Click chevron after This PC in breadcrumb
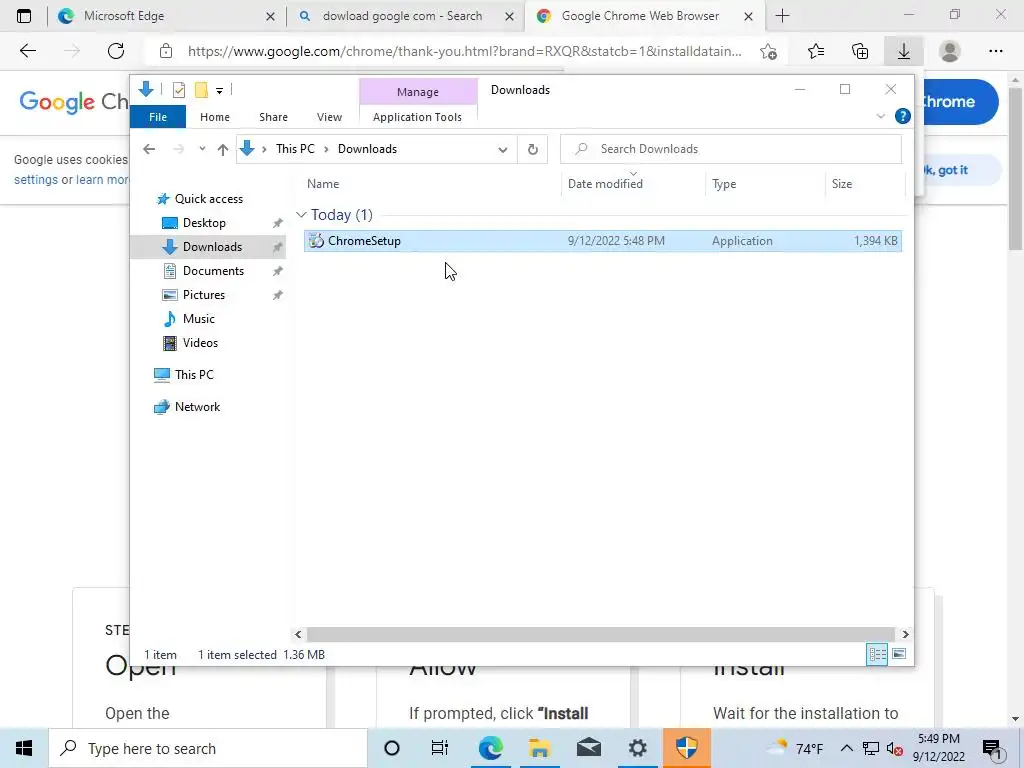 click(326, 150)
